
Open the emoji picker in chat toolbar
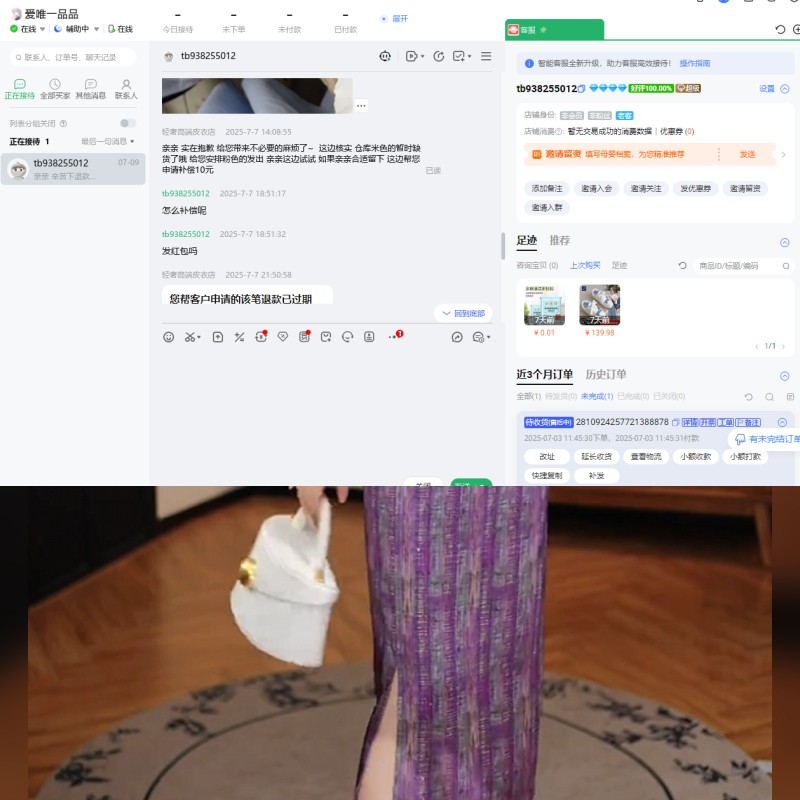coord(168,337)
